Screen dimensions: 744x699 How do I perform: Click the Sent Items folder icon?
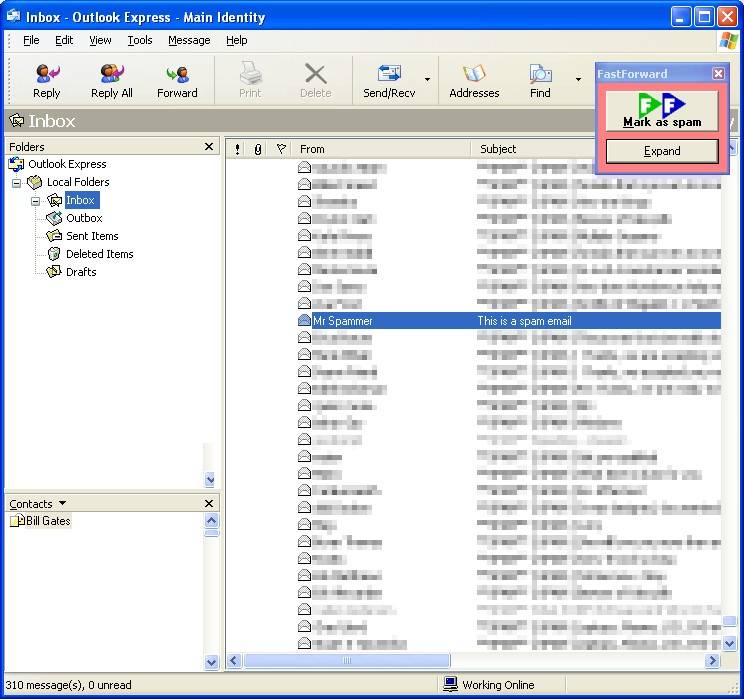(54, 236)
